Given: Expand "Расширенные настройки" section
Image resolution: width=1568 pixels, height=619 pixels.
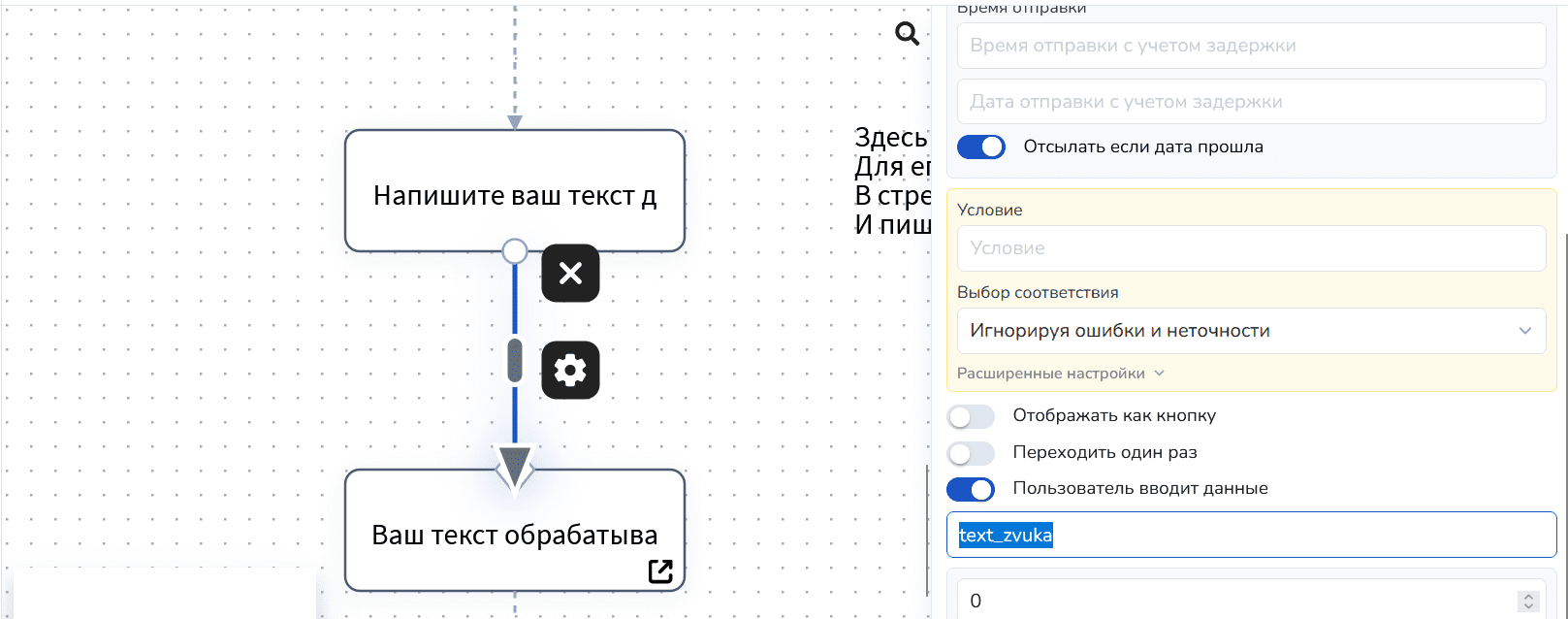Looking at the screenshot, I should [x=1060, y=374].
